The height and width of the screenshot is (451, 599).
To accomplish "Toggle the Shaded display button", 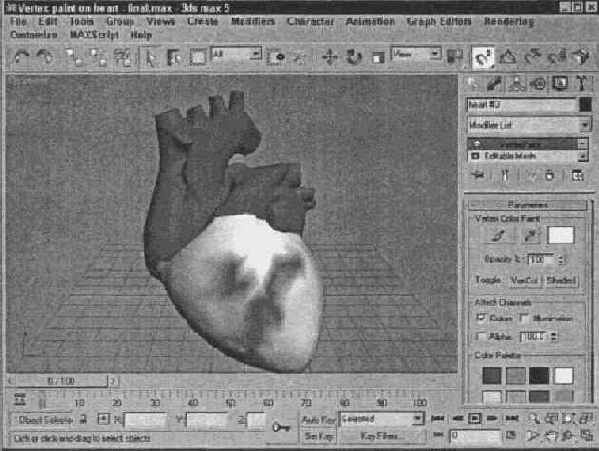I will [561, 280].
